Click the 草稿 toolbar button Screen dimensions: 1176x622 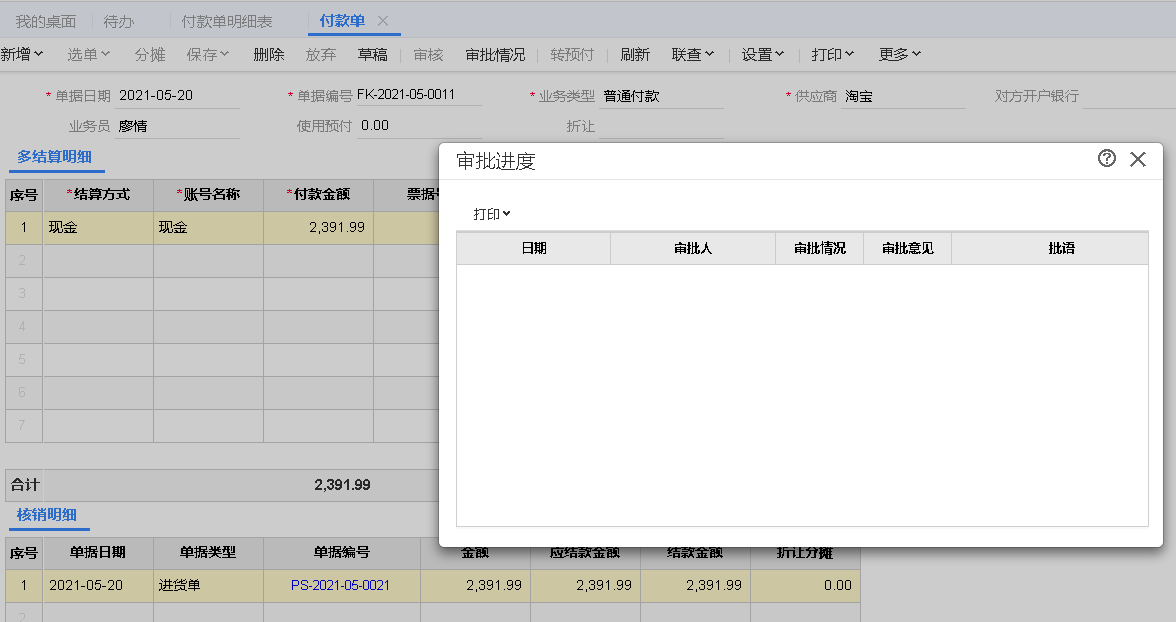pos(373,54)
